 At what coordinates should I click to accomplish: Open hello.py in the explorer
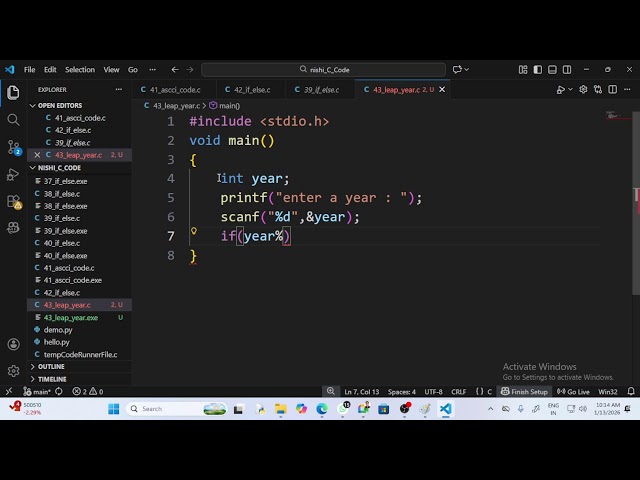tap(79, 342)
